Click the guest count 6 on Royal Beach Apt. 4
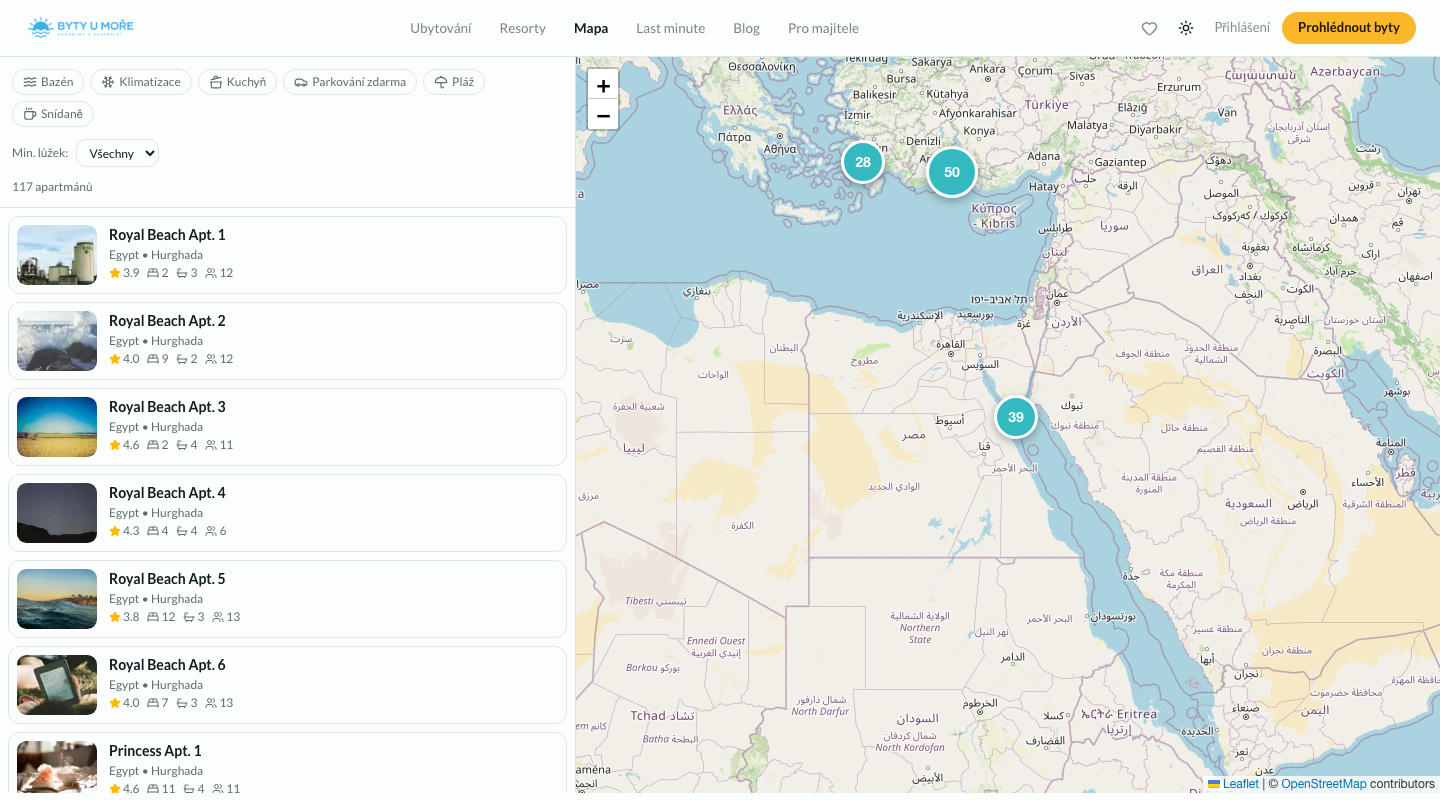The width and height of the screenshot is (1440, 800). point(216,531)
